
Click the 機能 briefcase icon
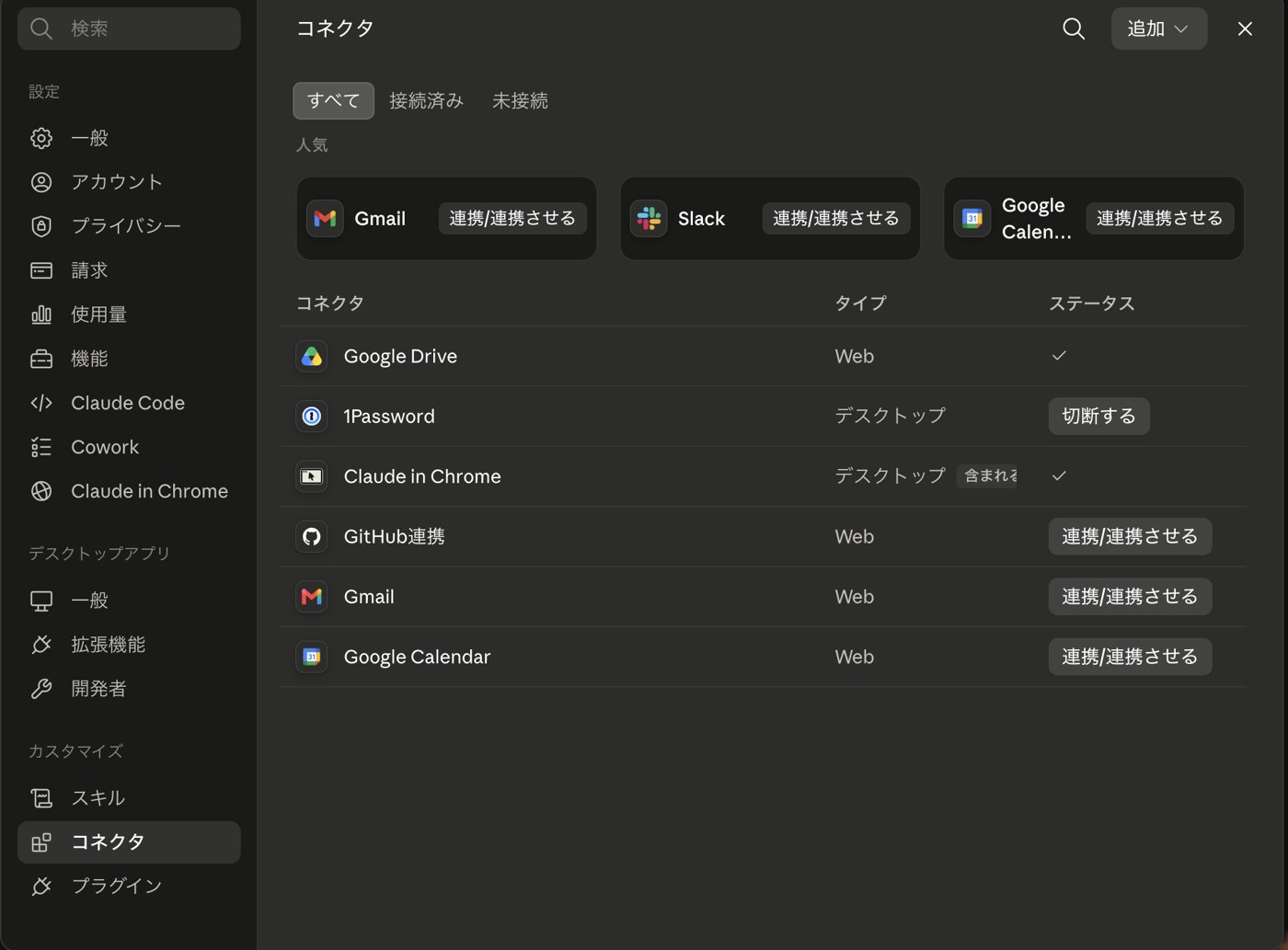pyautogui.click(x=41, y=359)
